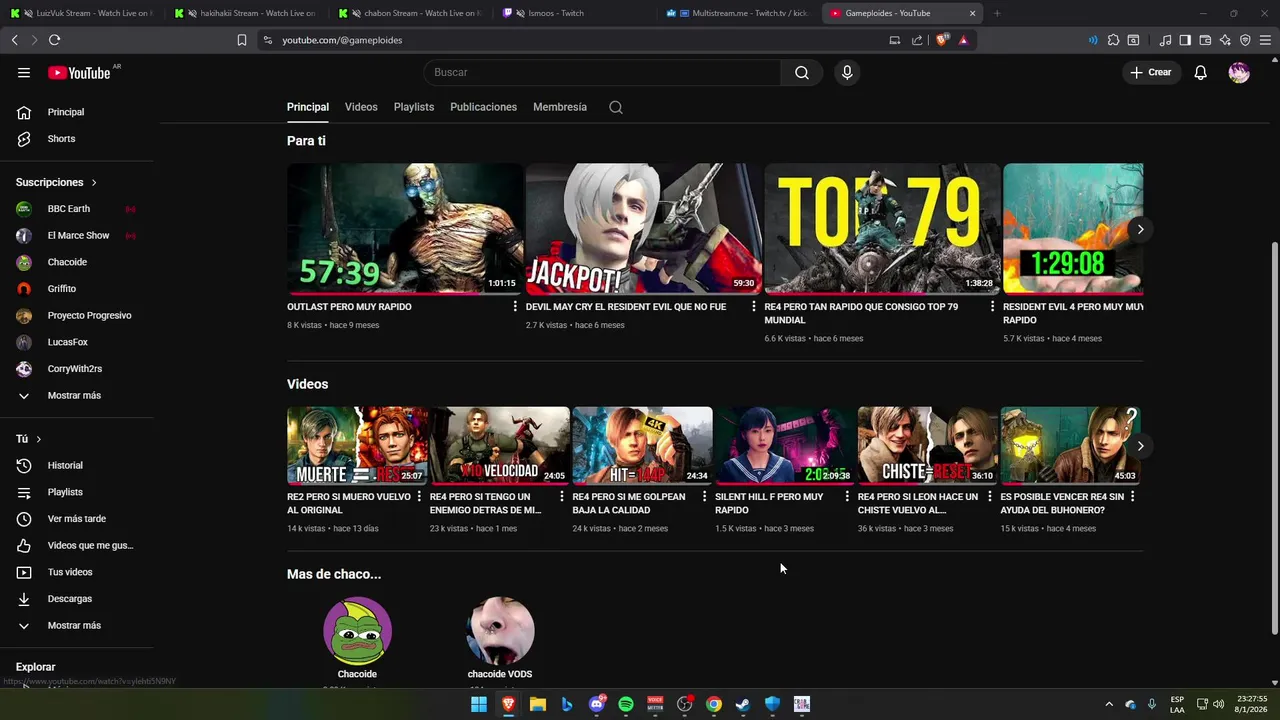The height and width of the screenshot is (720, 1280).
Task: Toggle the browser sidebar panel icon
Action: [x=1185, y=40]
